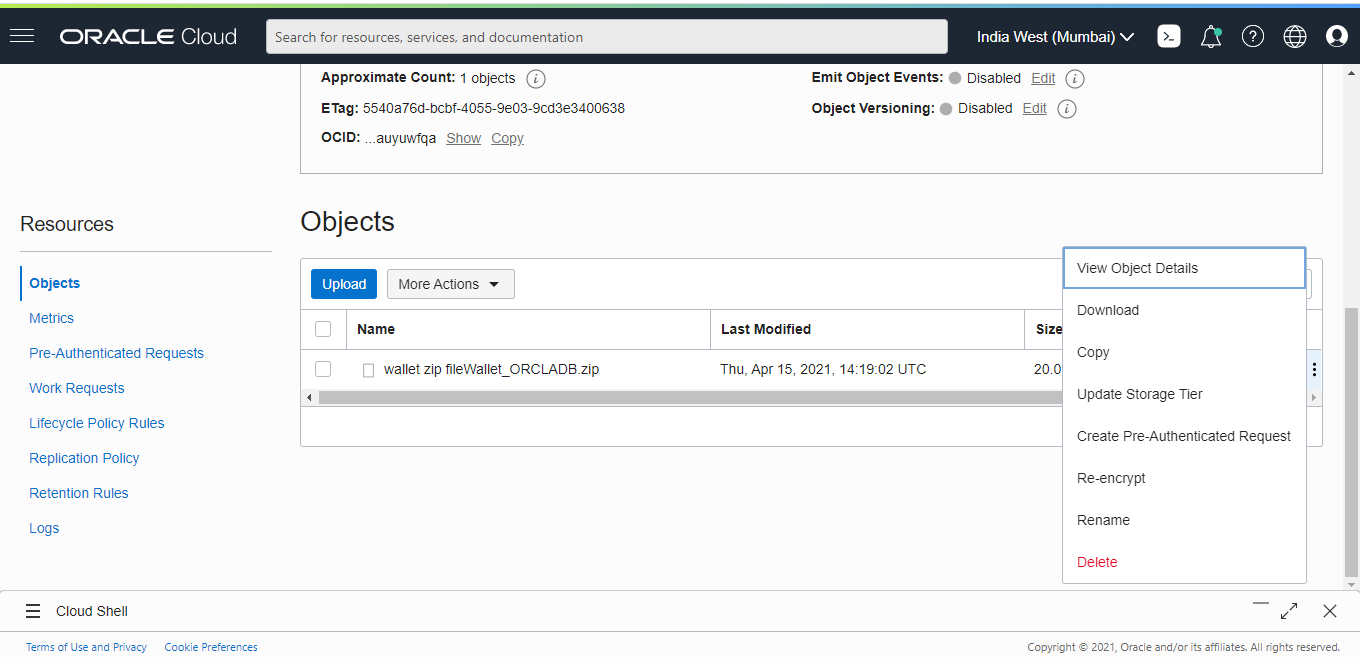Open the hamburger navigation menu
Image resolution: width=1360 pixels, height=657 pixels.
click(22, 36)
